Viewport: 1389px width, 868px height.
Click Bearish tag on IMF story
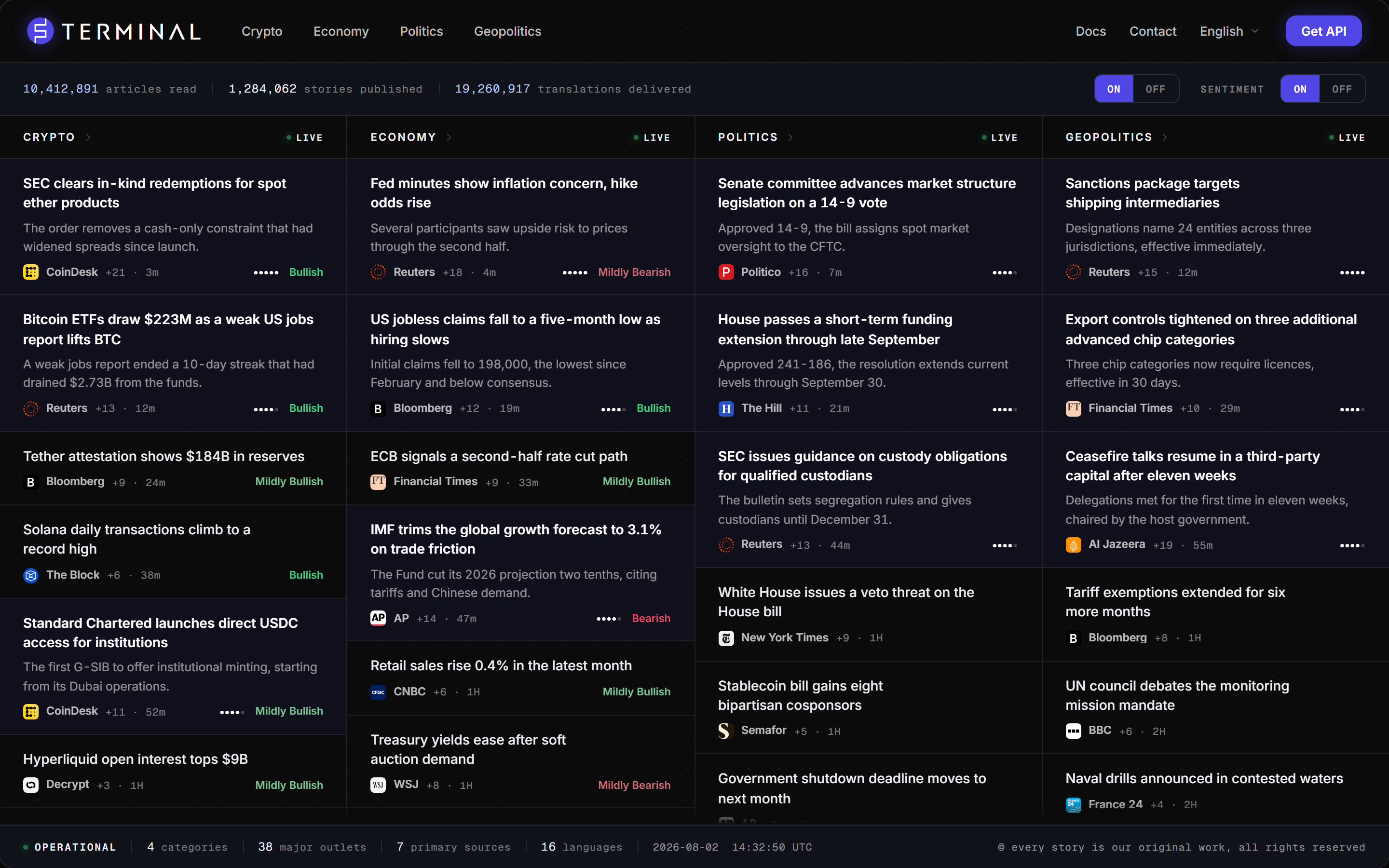click(651, 618)
